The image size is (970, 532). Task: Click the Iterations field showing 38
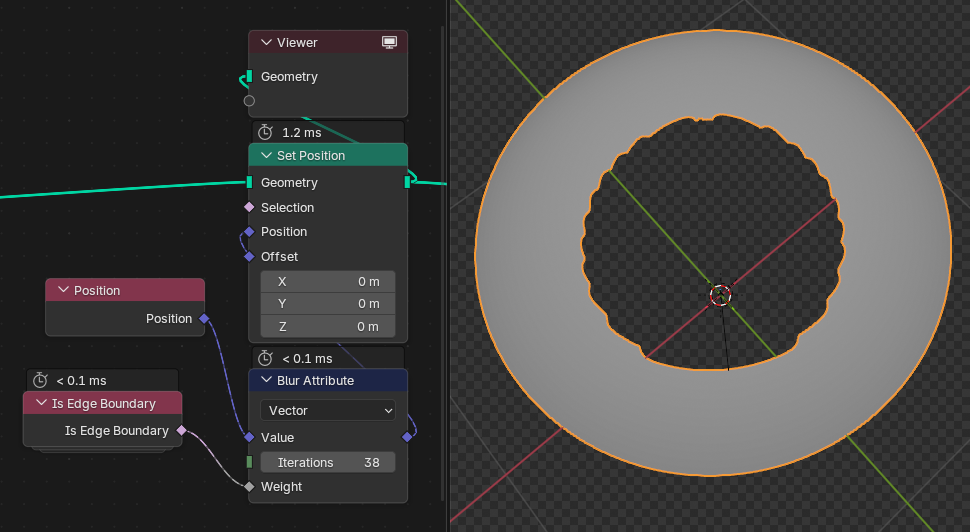(x=328, y=462)
